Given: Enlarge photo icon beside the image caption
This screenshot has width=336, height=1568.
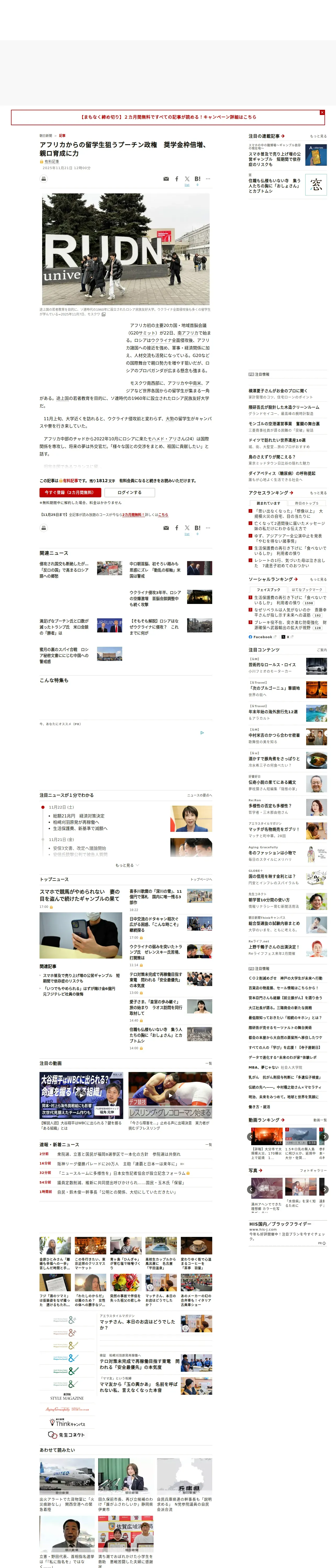Looking at the screenshot, I should point(104,315).
